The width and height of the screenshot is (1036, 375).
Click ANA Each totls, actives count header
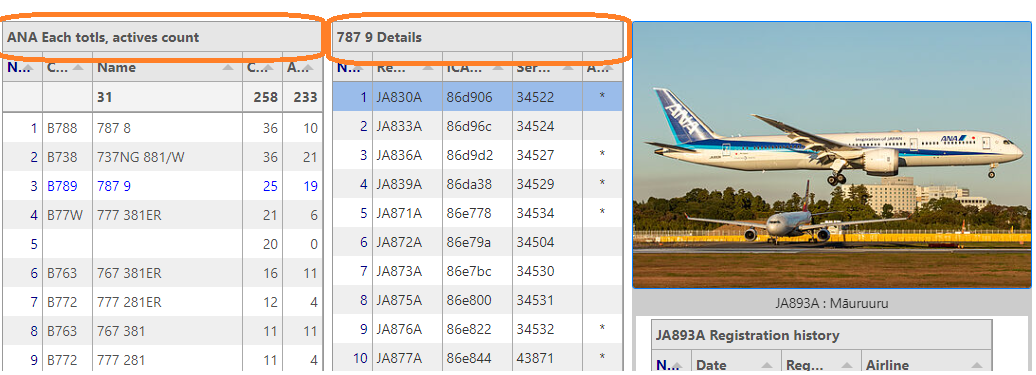pos(163,37)
